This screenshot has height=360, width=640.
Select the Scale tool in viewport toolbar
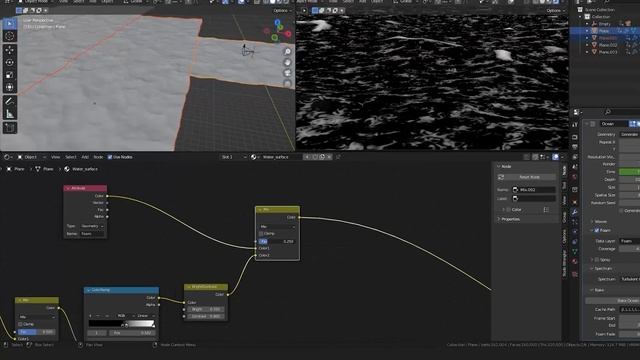point(10,75)
